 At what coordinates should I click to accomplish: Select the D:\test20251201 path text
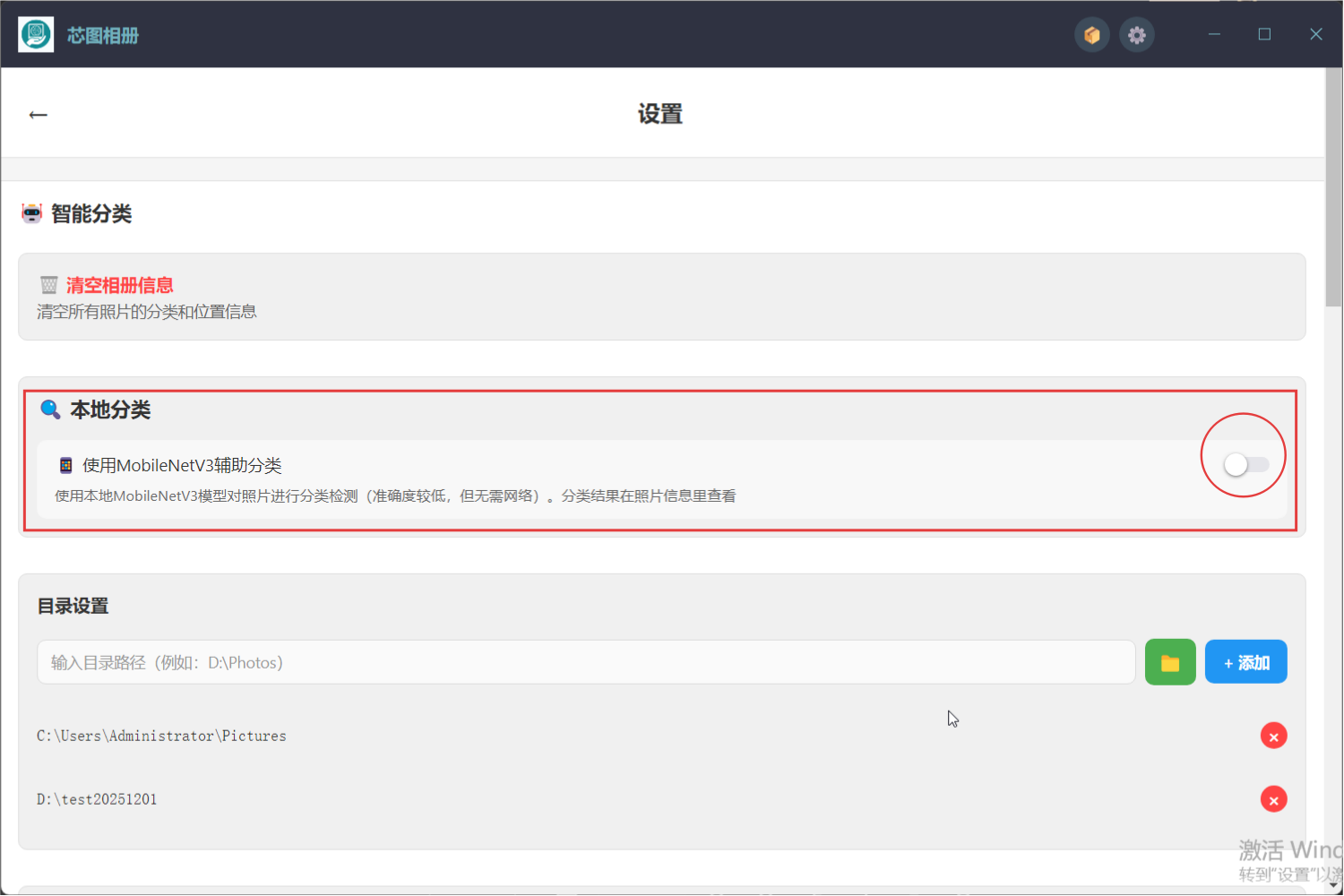pyautogui.click(x=97, y=799)
